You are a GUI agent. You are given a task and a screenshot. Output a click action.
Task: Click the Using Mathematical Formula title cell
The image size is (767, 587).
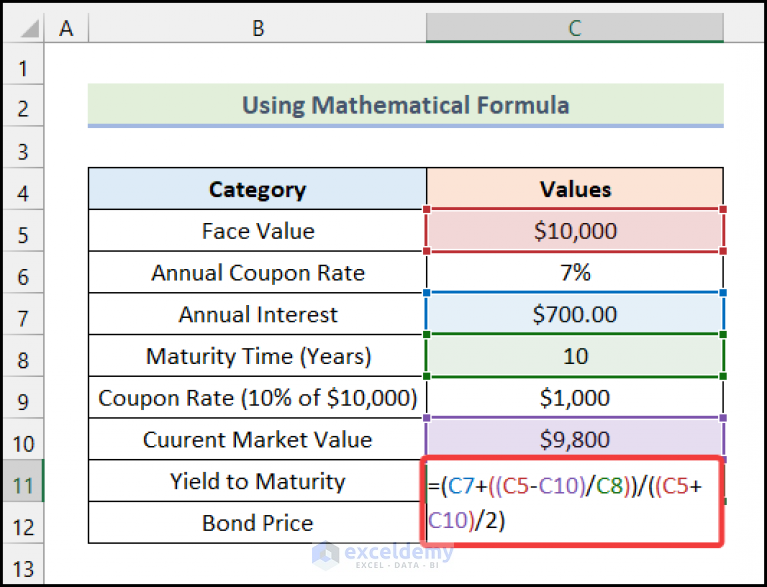406,105
